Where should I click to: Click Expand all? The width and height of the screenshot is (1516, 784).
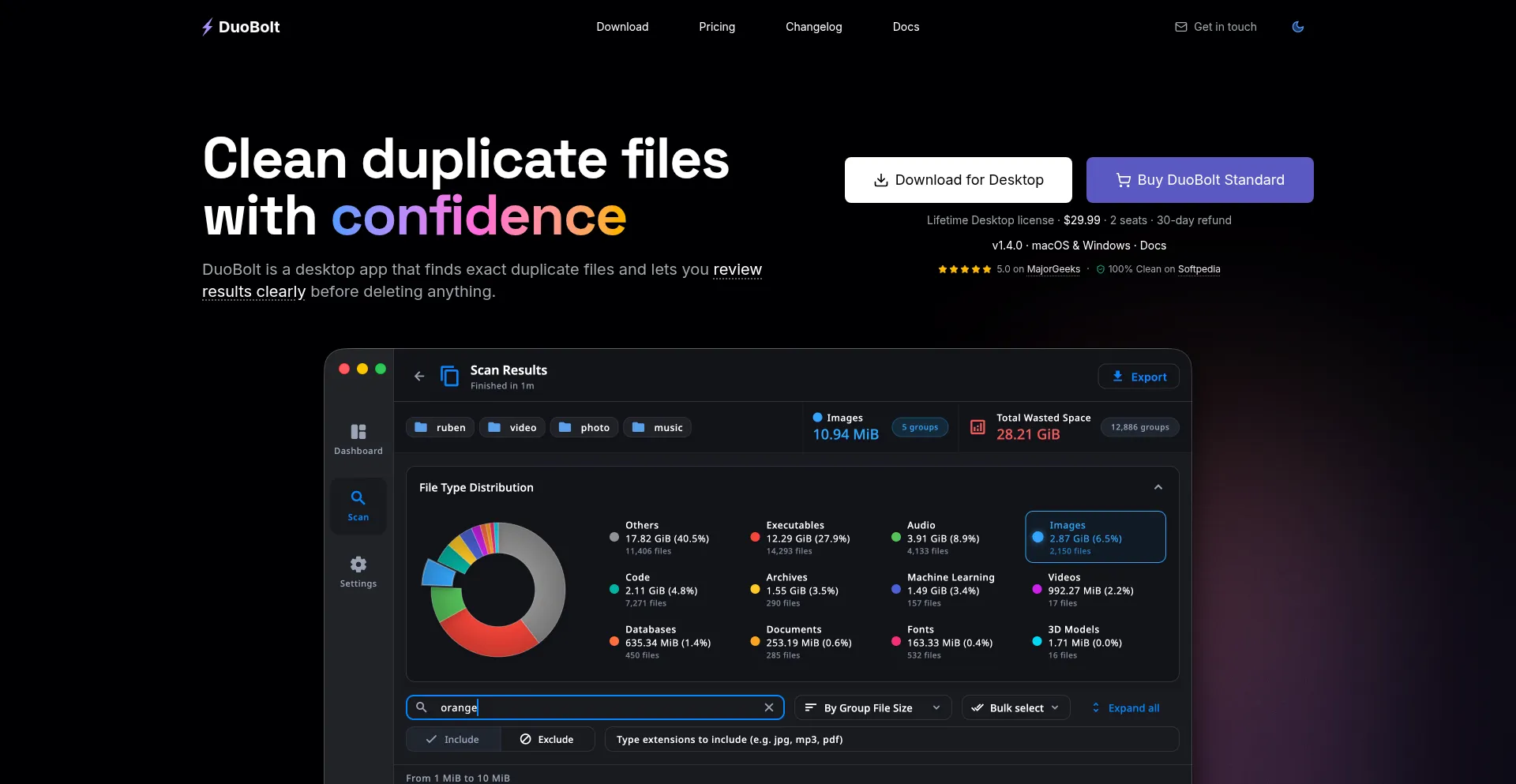(x=1125, y=707)
